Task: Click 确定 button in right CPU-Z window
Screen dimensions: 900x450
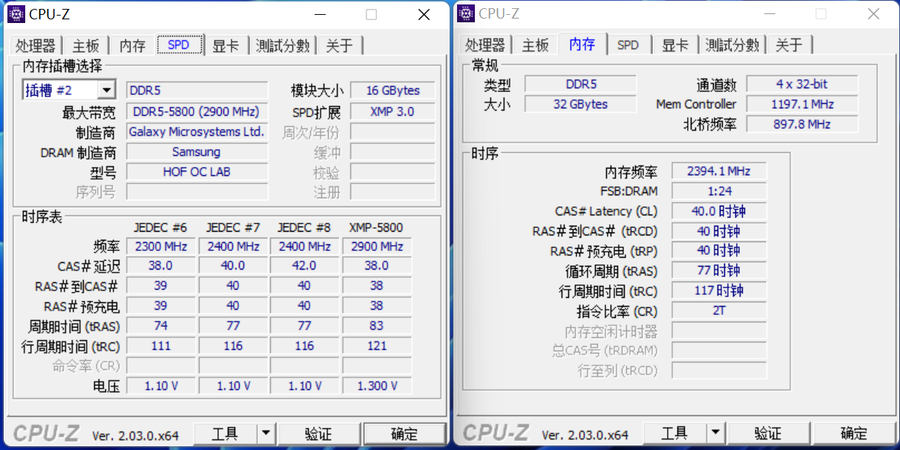Action: [854, 433]
